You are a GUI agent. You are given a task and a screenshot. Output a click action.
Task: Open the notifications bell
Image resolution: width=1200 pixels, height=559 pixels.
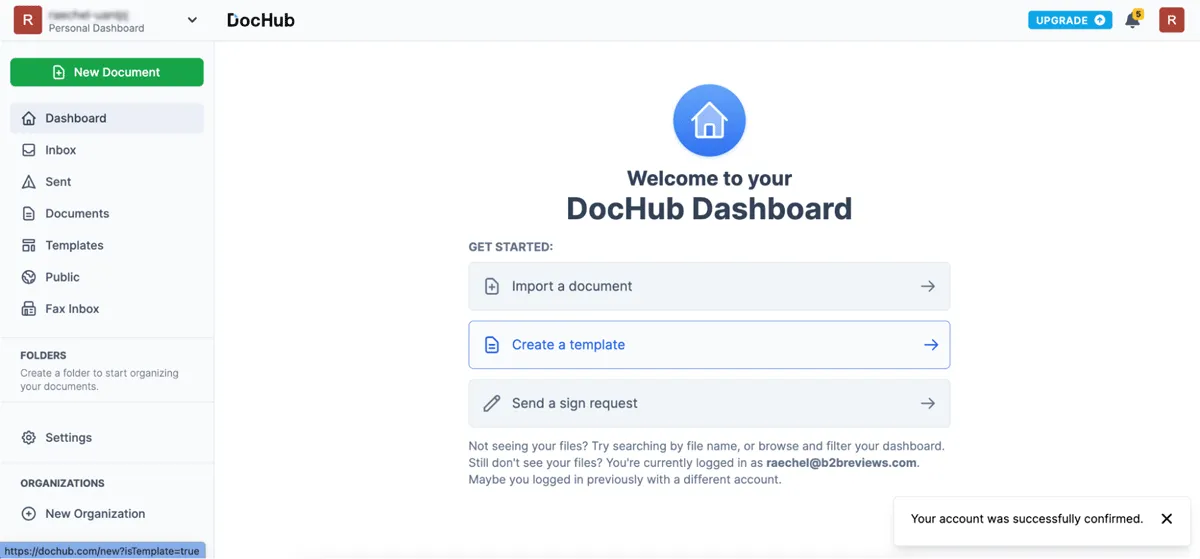tap(1133, 20)
